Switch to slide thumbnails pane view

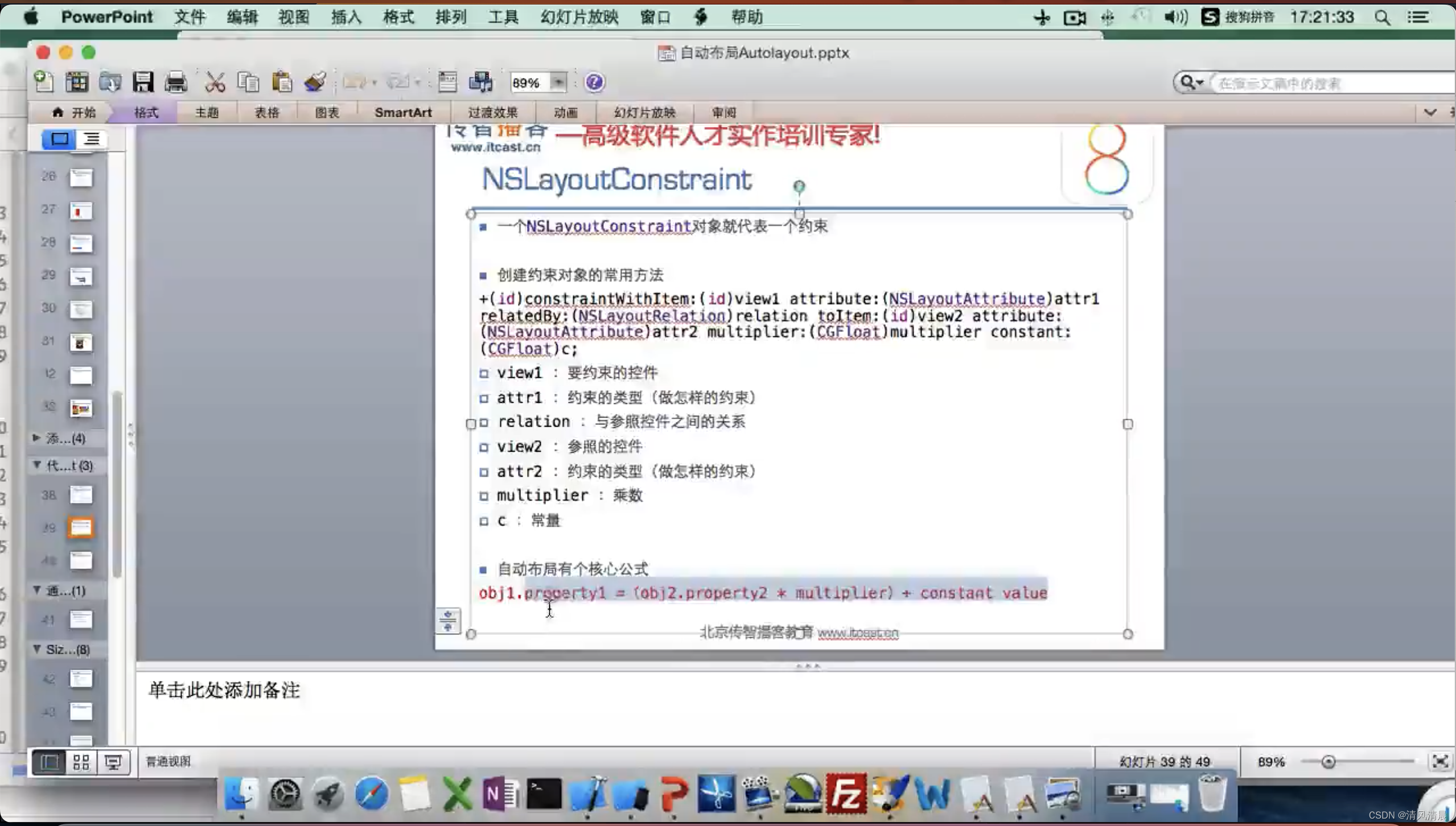(59, 139)
